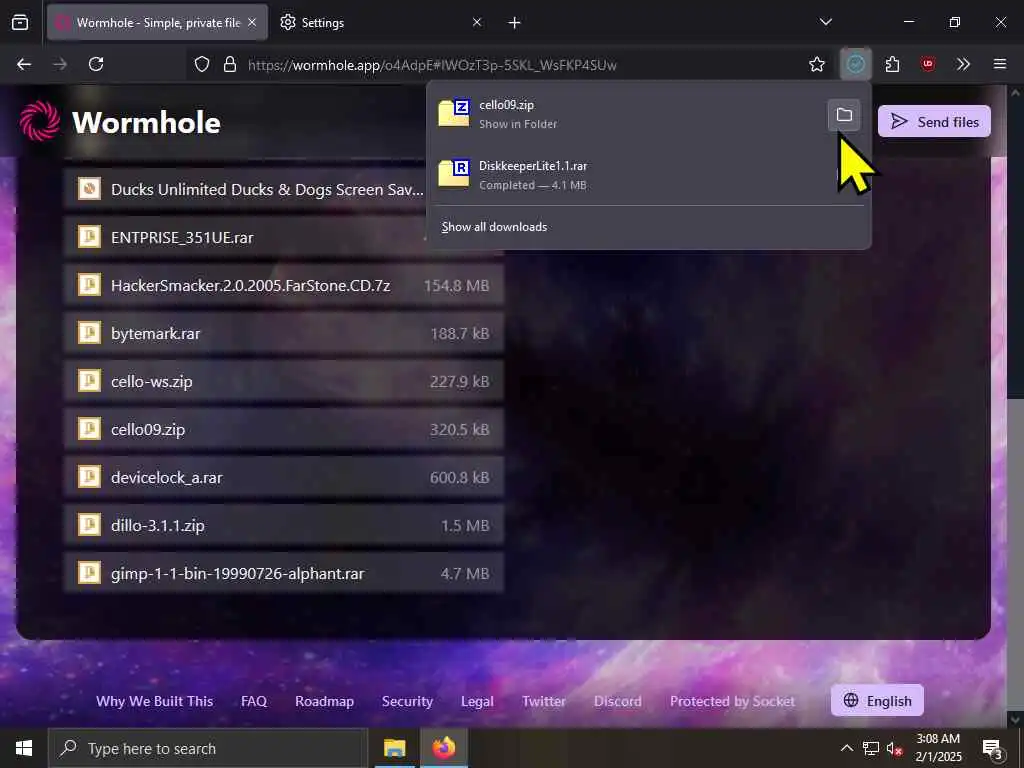
Task: Open the Legal link
Action: [477, 701]
